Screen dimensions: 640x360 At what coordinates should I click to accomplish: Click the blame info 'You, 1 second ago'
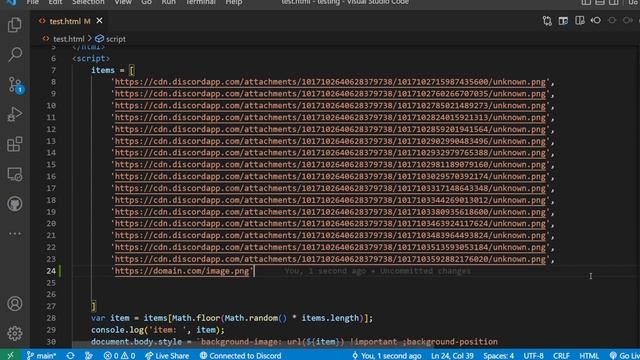pyautogui.click(x=386, y=356)
